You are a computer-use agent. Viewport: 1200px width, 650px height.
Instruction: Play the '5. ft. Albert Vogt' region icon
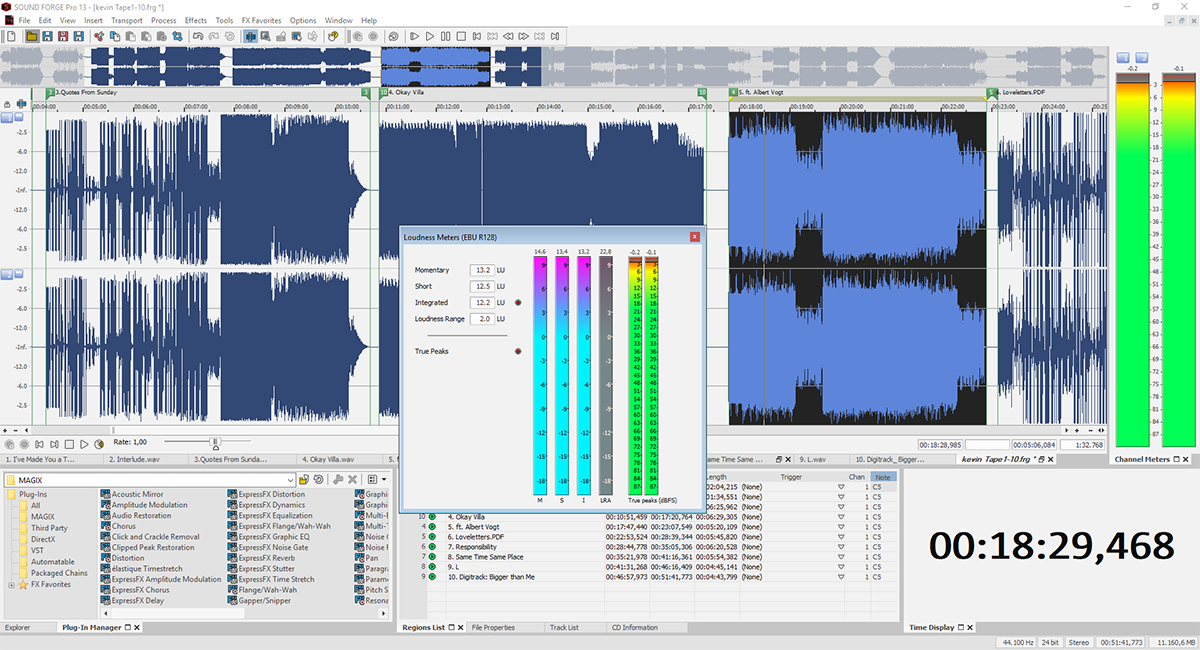[433, 526]
